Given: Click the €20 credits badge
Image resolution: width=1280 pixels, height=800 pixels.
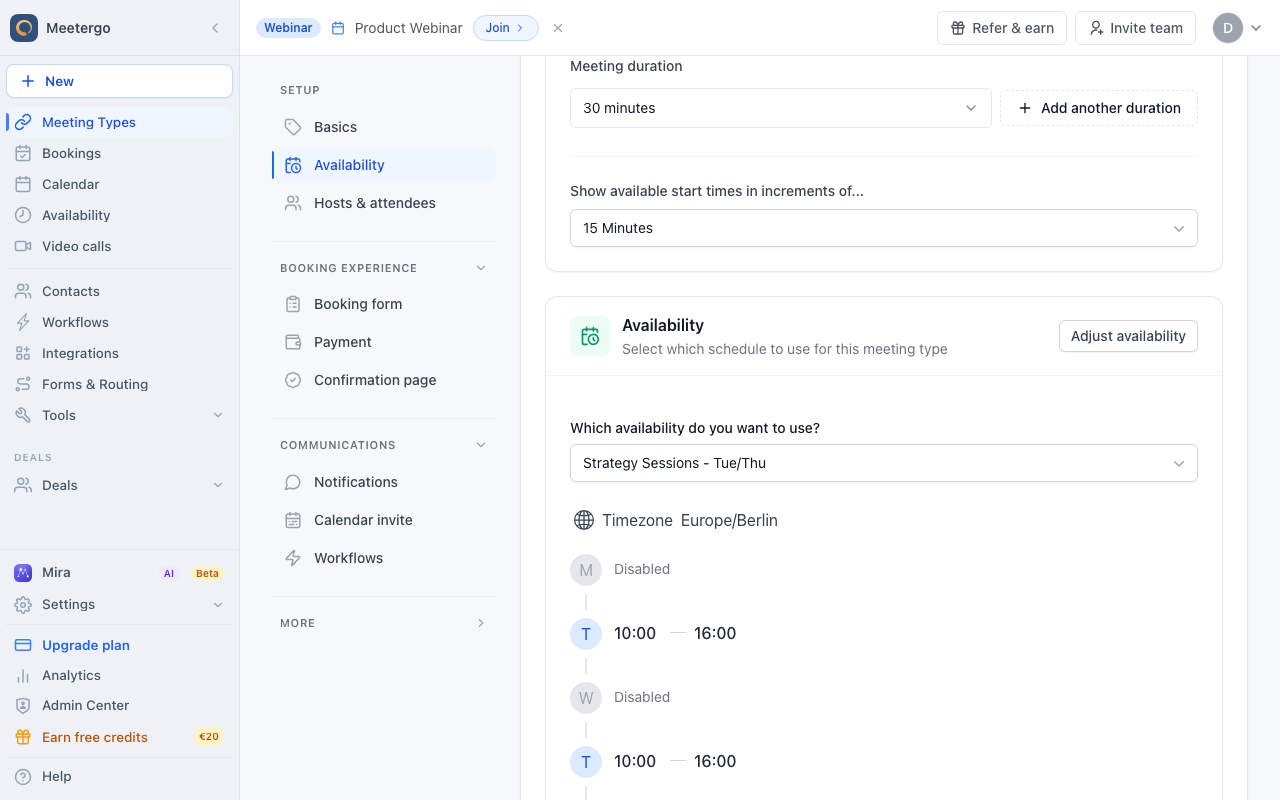Looking at the screenshot, I should pos(208,737).
